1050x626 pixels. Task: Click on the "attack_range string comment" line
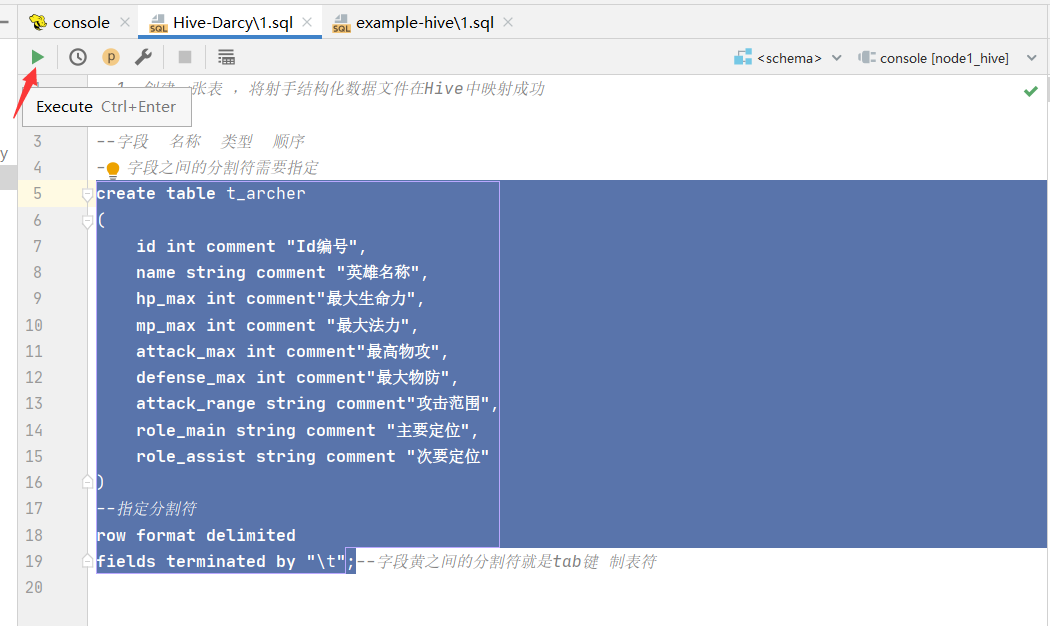click(317, 404)
